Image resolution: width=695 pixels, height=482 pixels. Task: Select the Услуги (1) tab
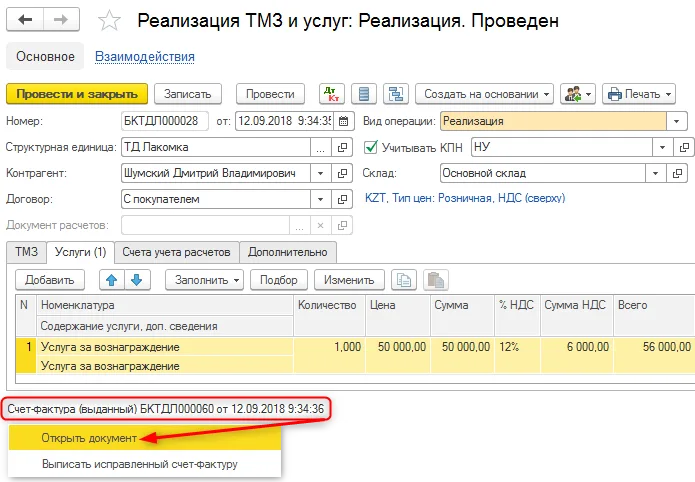80,252
